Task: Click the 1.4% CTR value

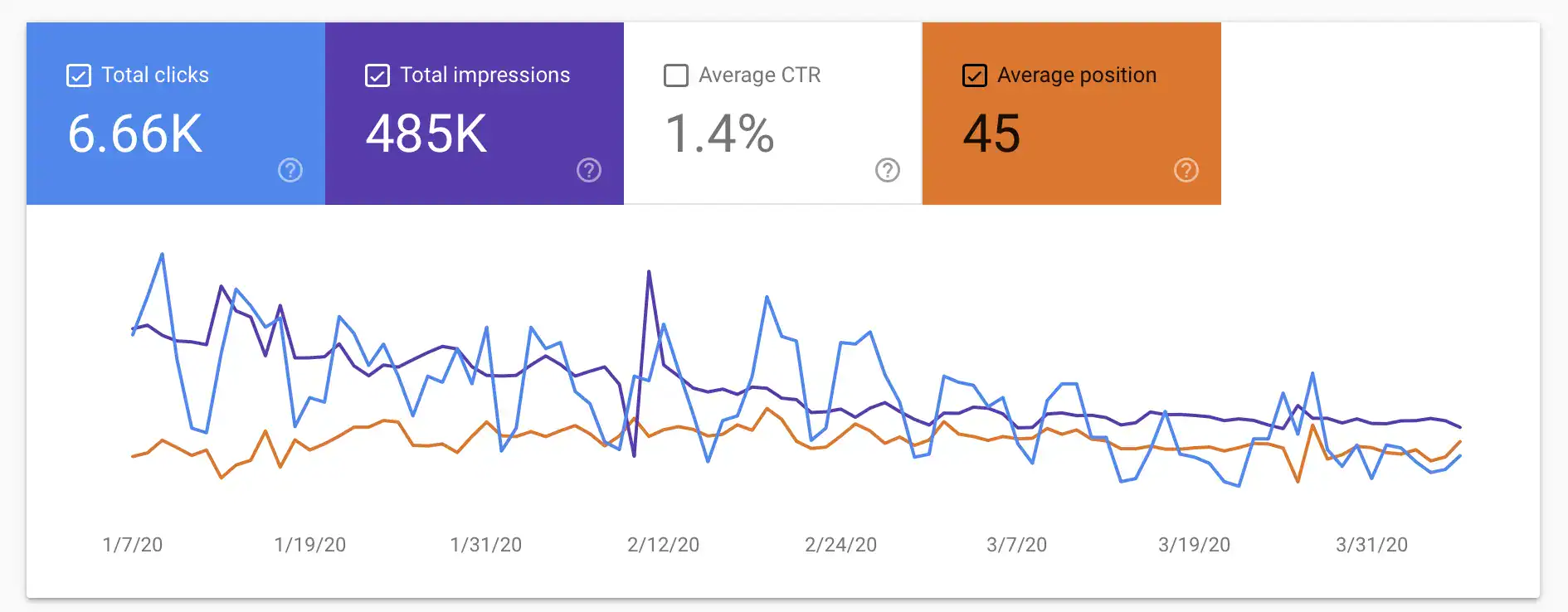Action: [x=720, y=134]
